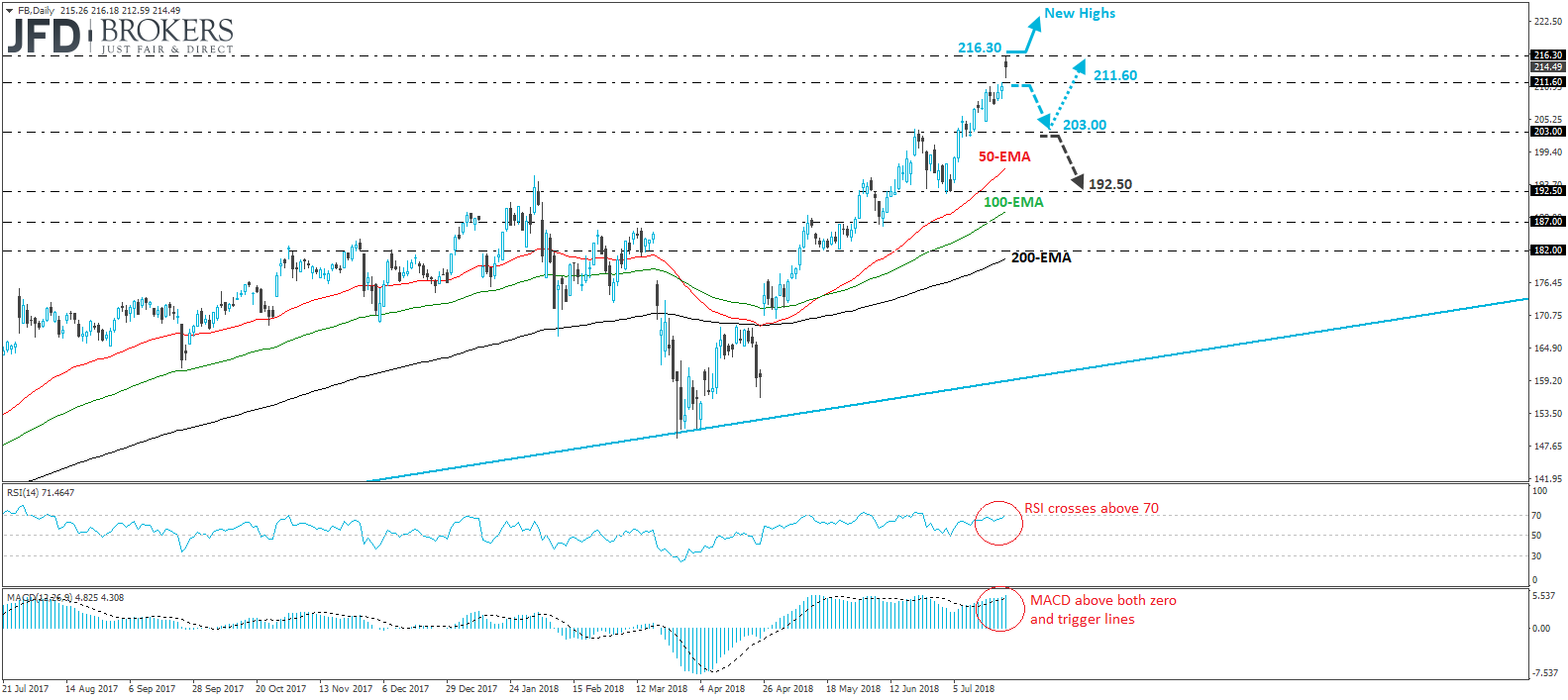Screen dimensions: 1568x700
Task: Click the 211.60 blue price label
Action: click(1115, 75)
